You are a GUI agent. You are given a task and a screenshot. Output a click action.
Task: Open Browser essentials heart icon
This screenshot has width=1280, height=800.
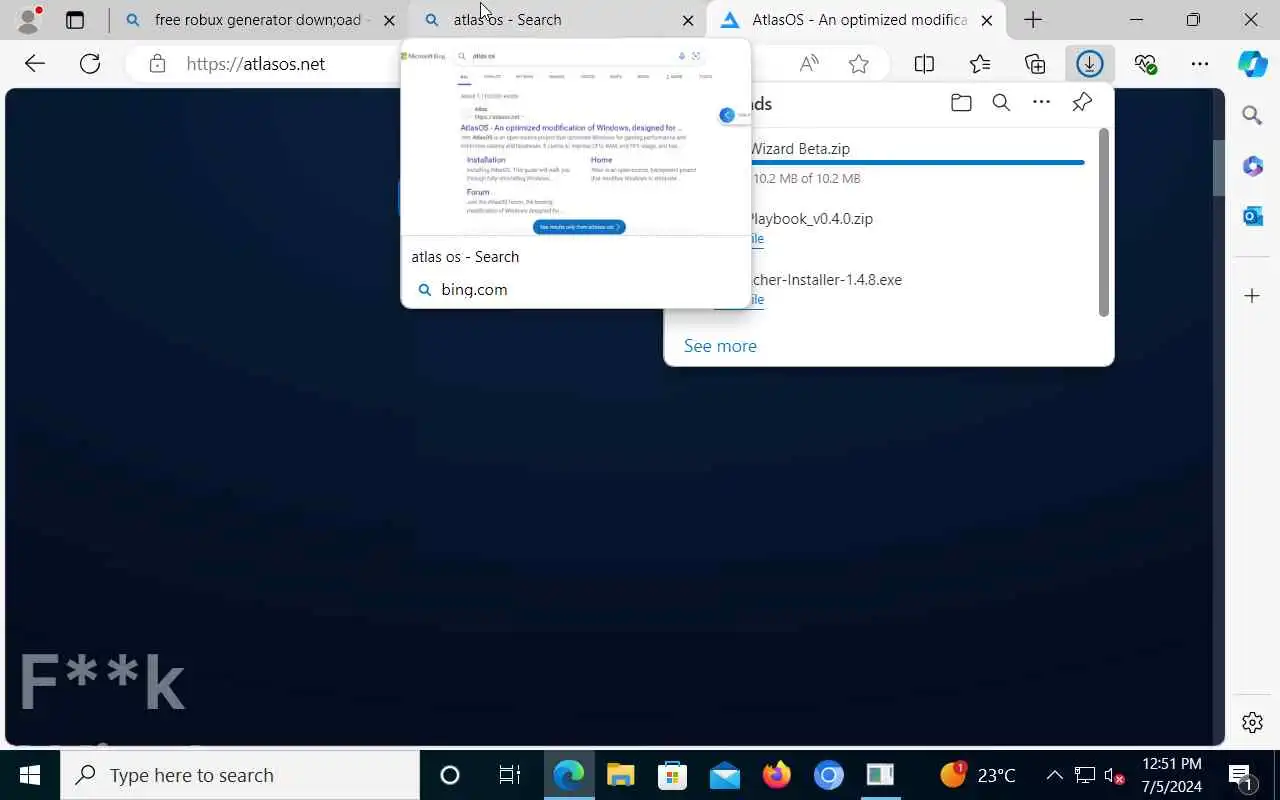(1146, 64)
